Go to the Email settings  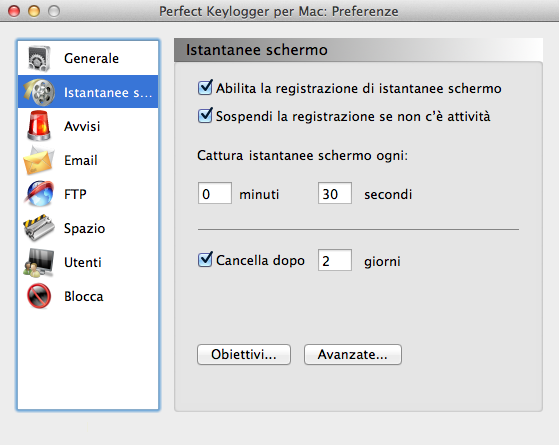[x=88, y=160]
